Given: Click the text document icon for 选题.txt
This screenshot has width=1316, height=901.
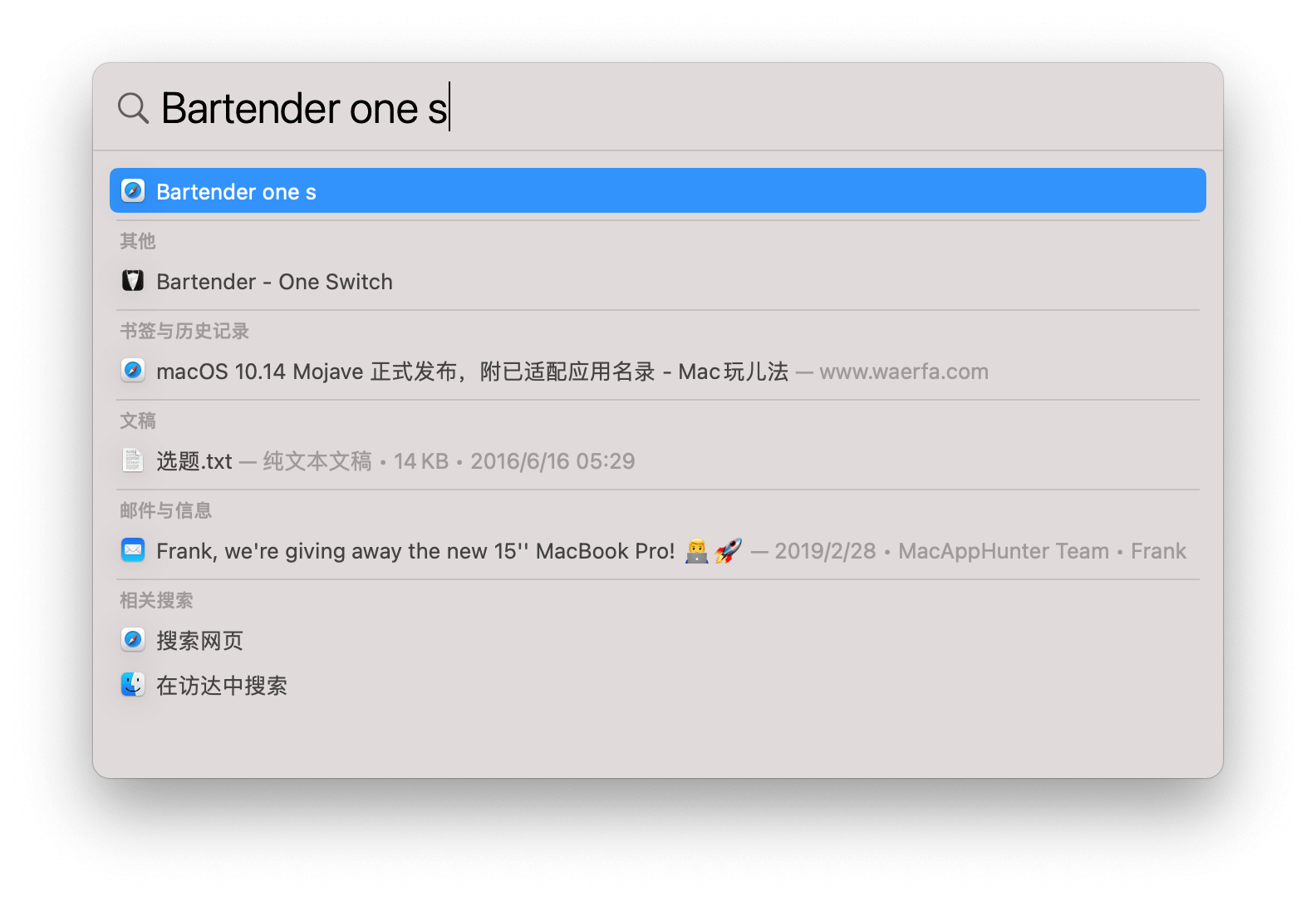Looking at the screenshot, I should click(x=133, y=460).
